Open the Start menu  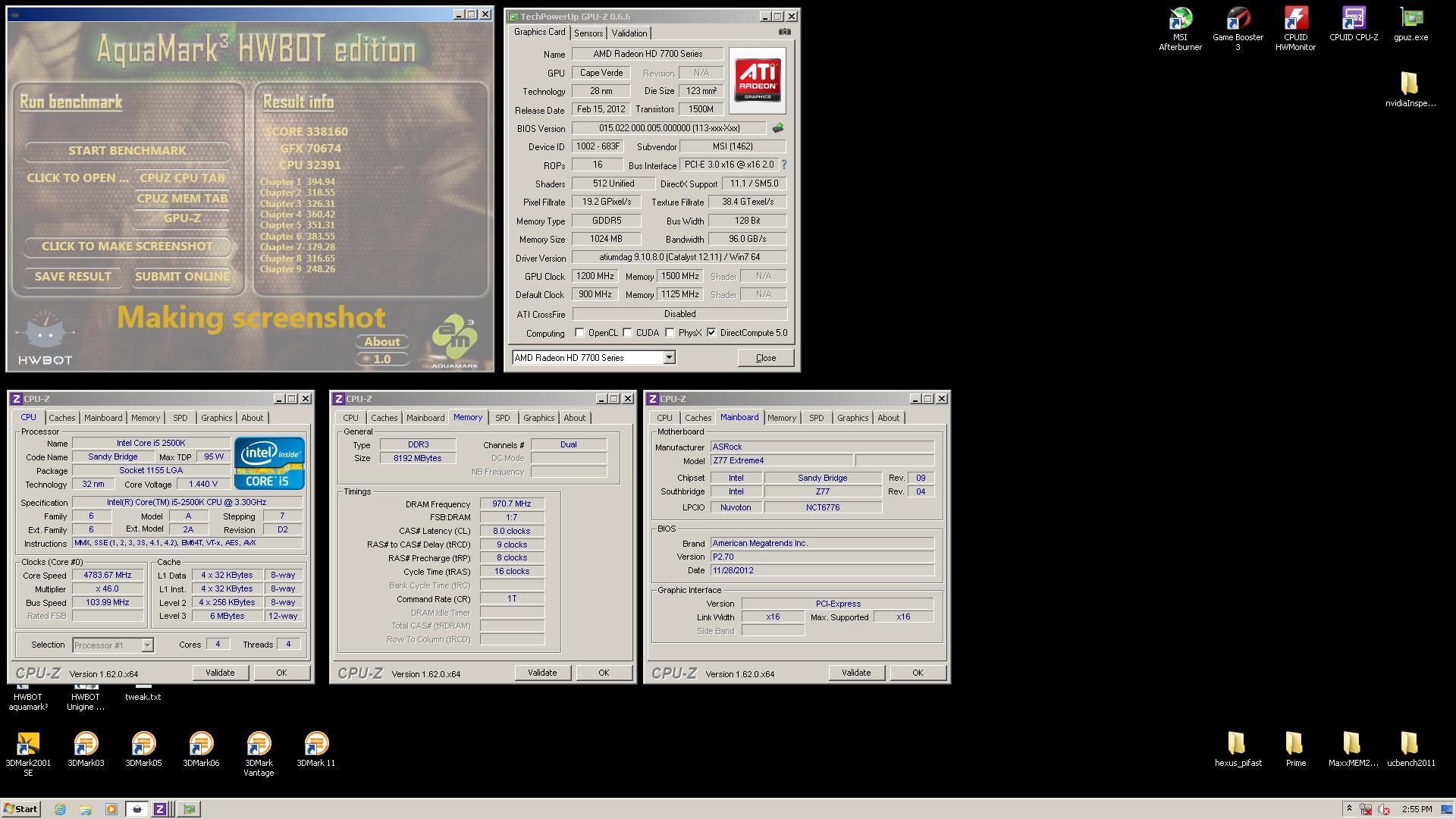[21, 809]
